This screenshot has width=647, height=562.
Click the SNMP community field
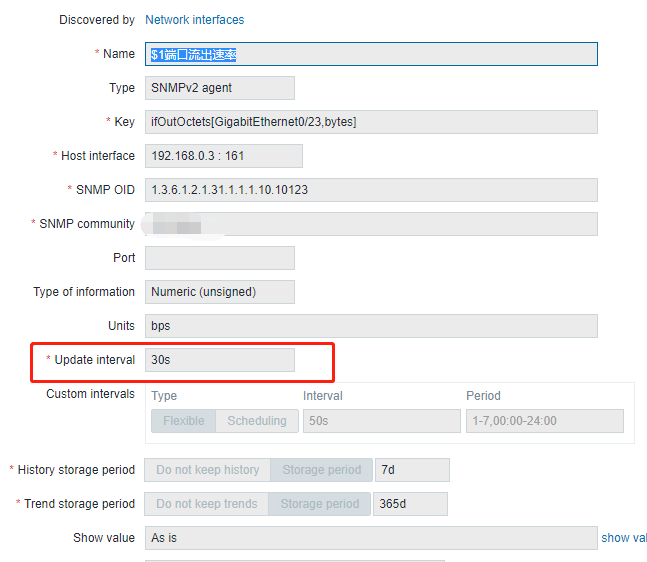(371, 224)
